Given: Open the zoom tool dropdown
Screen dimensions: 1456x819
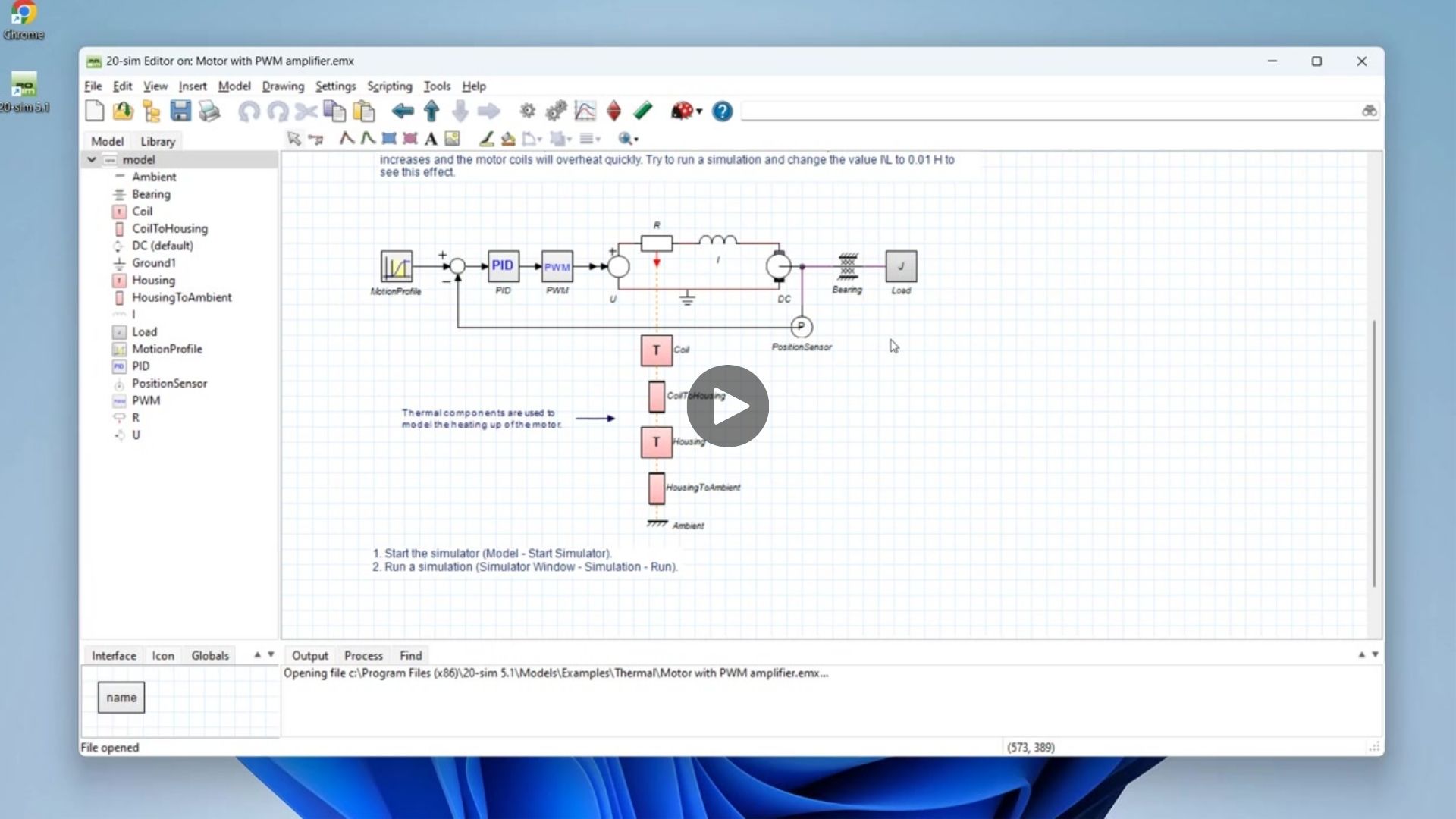Looking at the screenshot, I should pyautogui.click(x=635, y=139).
